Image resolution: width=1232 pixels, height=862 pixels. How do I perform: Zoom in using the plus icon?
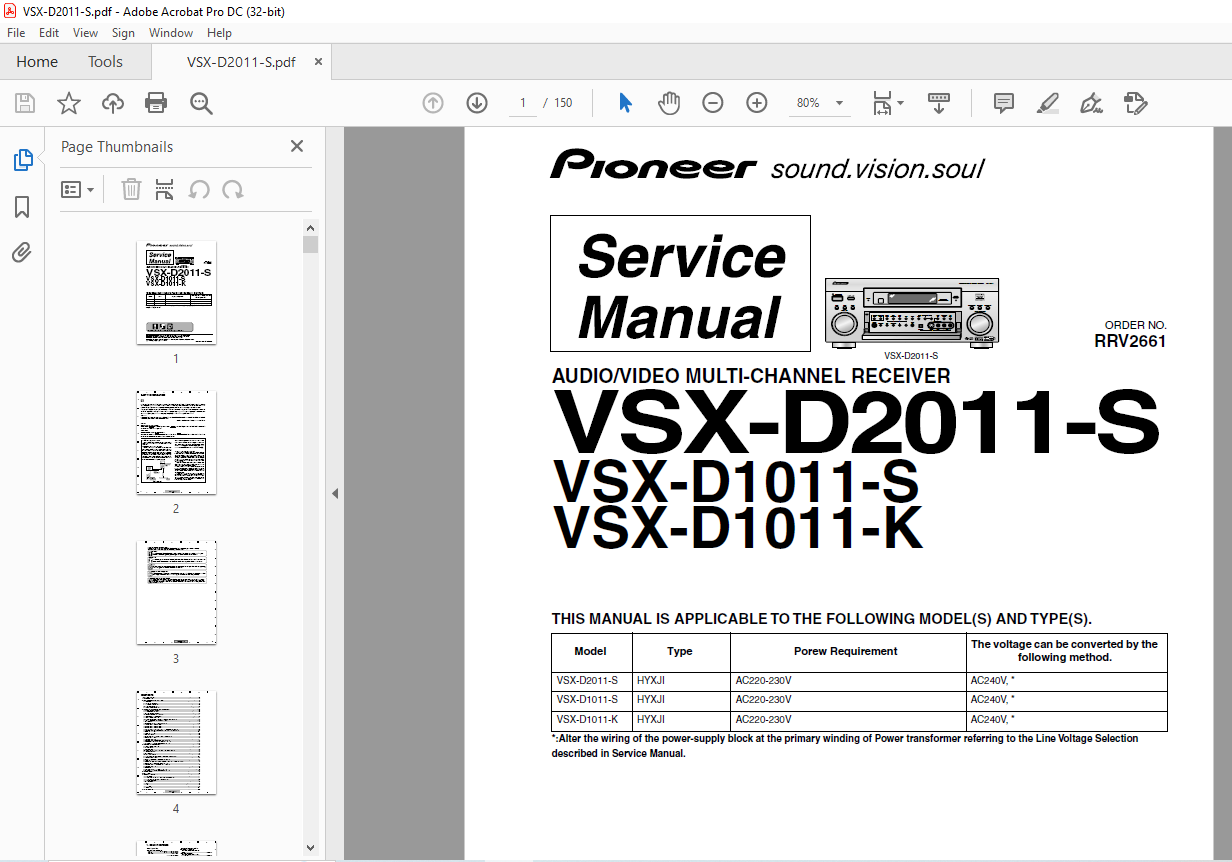point(757,103)
